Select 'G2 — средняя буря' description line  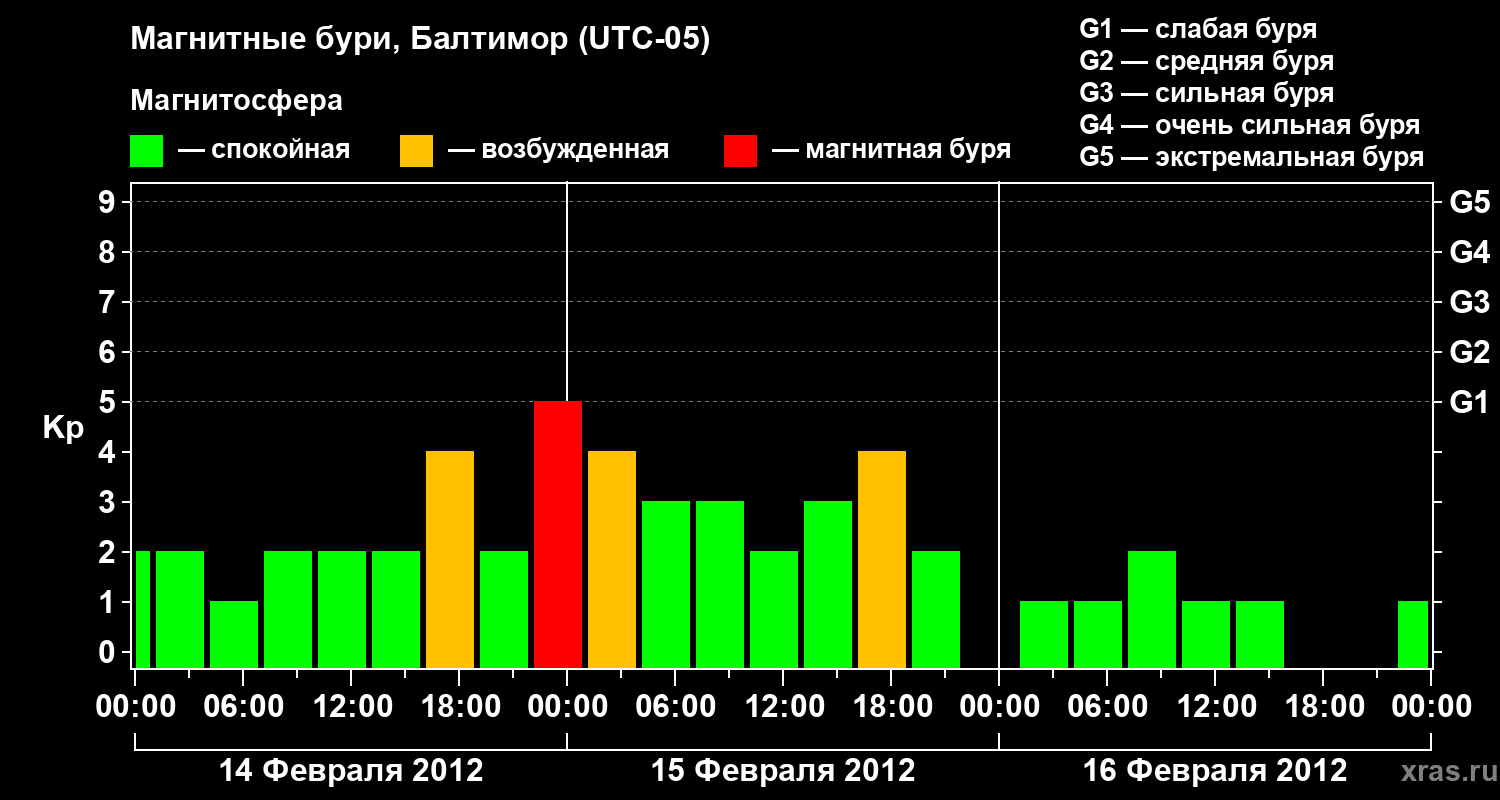click(x=1206, y=61)
